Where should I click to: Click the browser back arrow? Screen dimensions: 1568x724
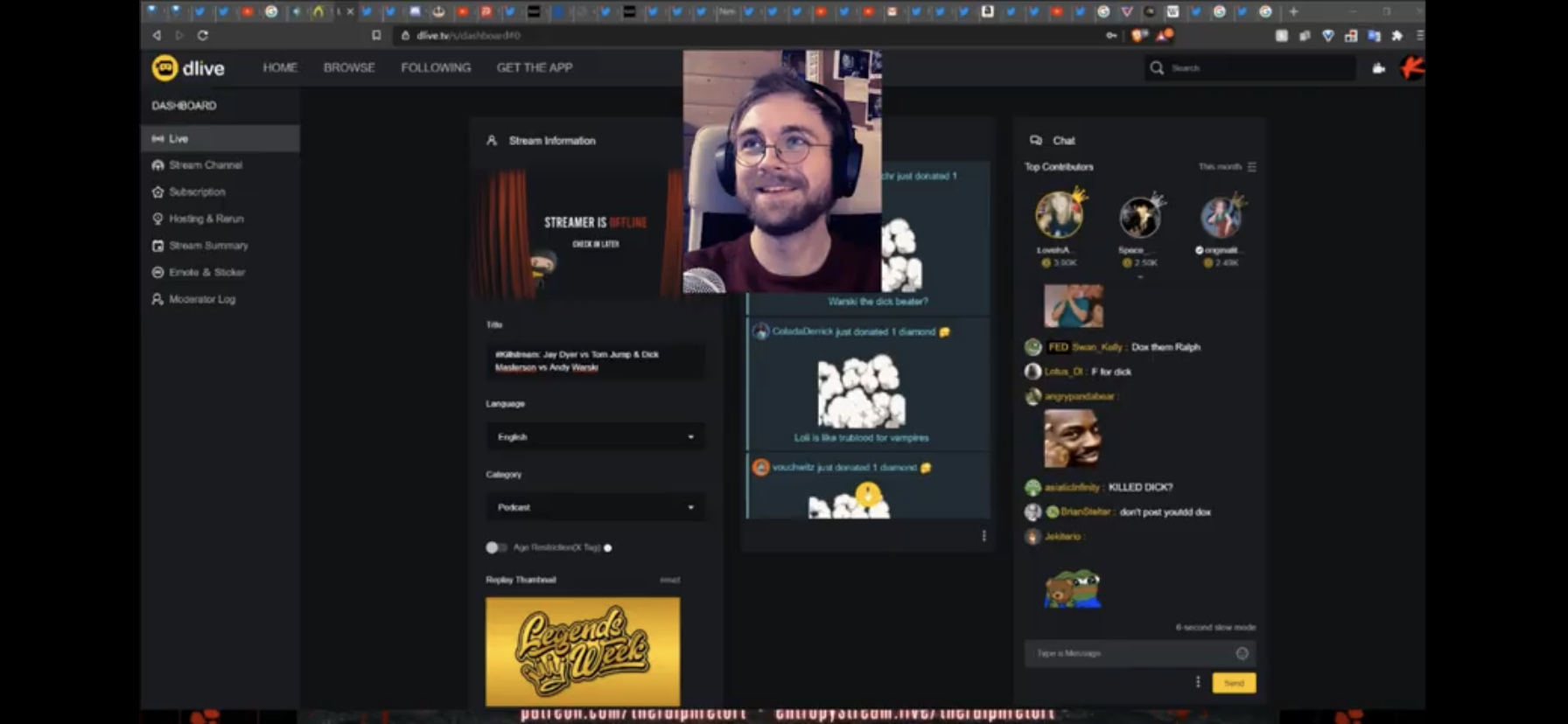157,35
